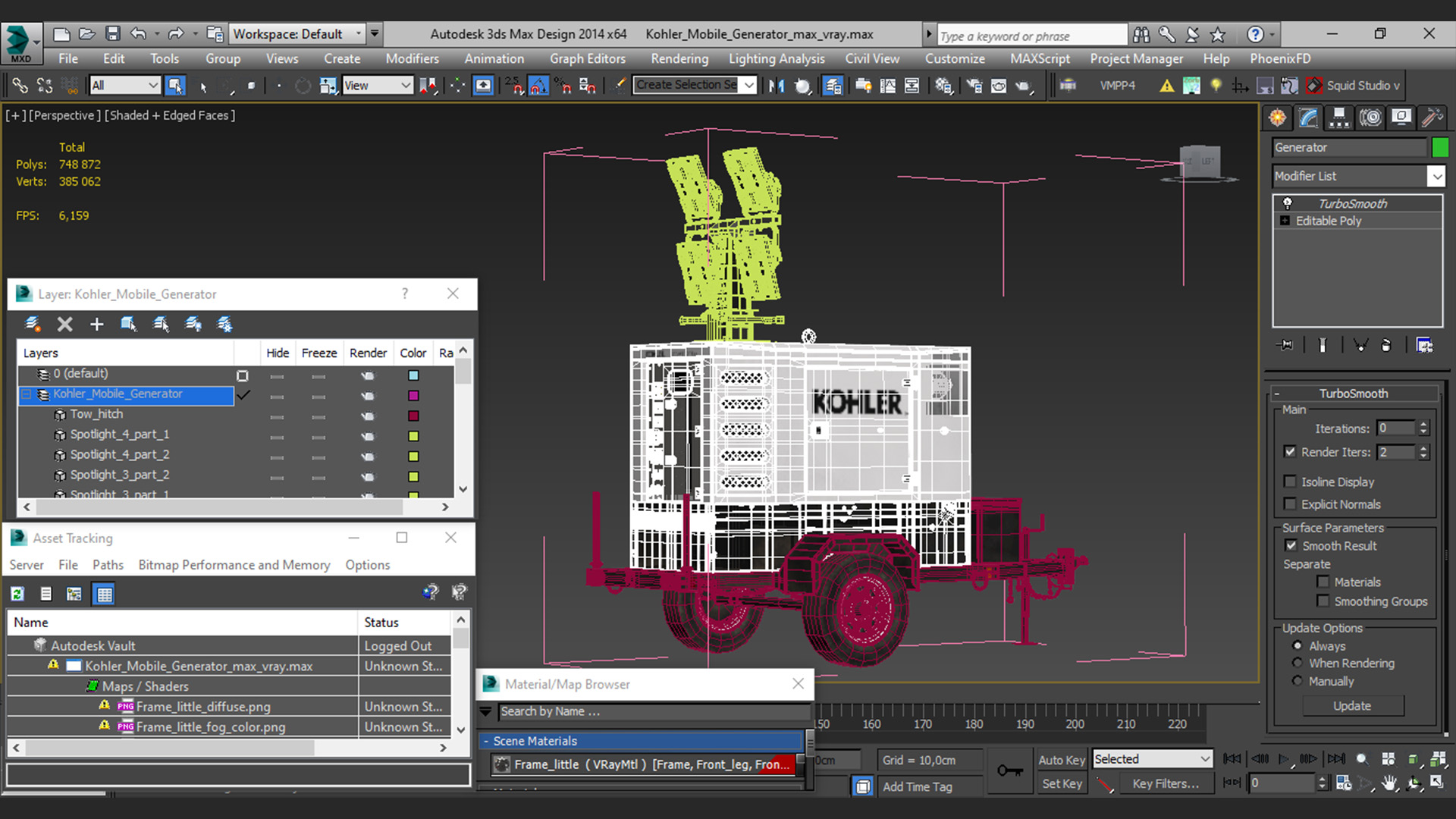
Task: Open the Modifier List dropdown
Action: 1358,176
